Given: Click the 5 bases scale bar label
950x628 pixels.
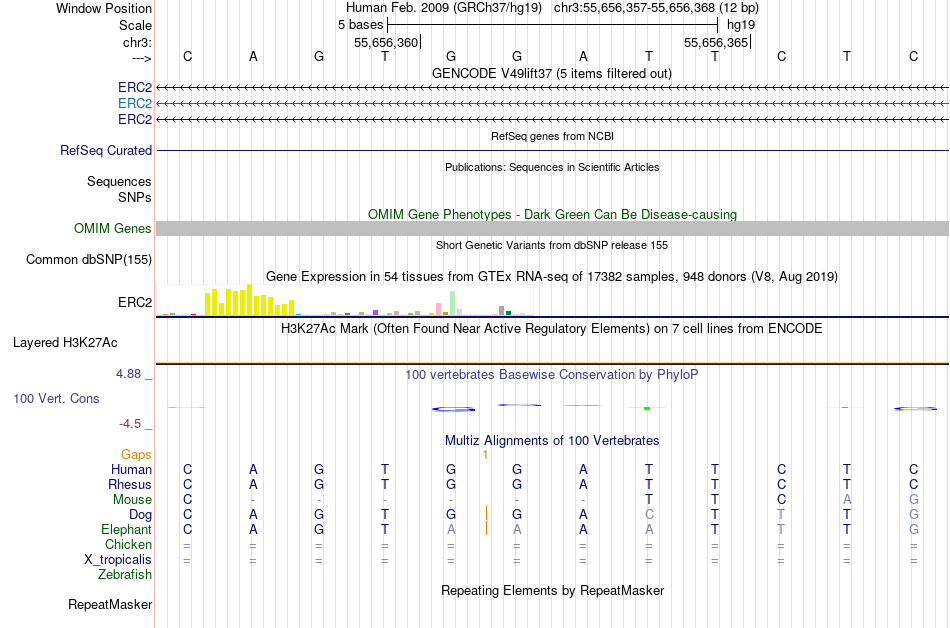Looking at the screenshot, I should point(360,25).
